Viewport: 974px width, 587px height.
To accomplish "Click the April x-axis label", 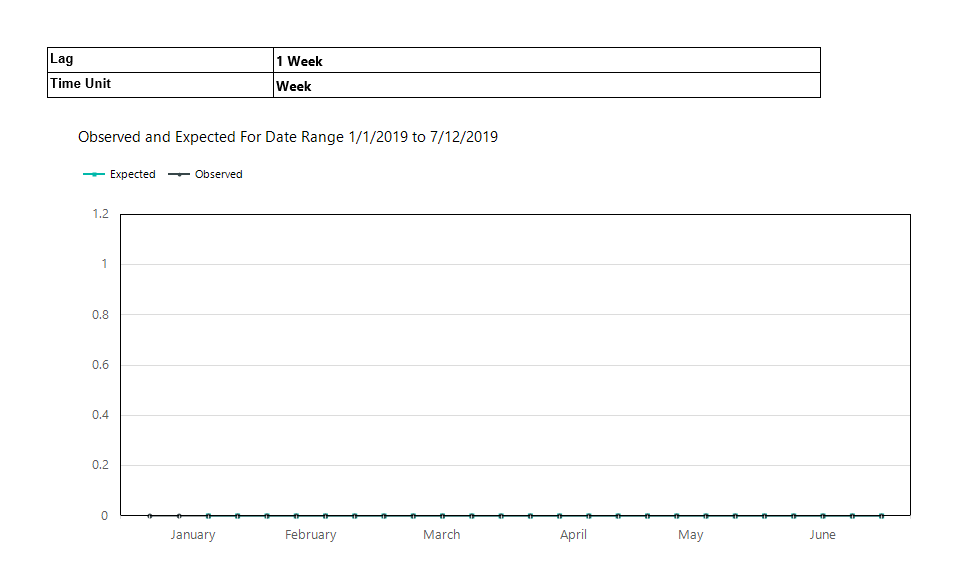I will (x=573, y=535).
